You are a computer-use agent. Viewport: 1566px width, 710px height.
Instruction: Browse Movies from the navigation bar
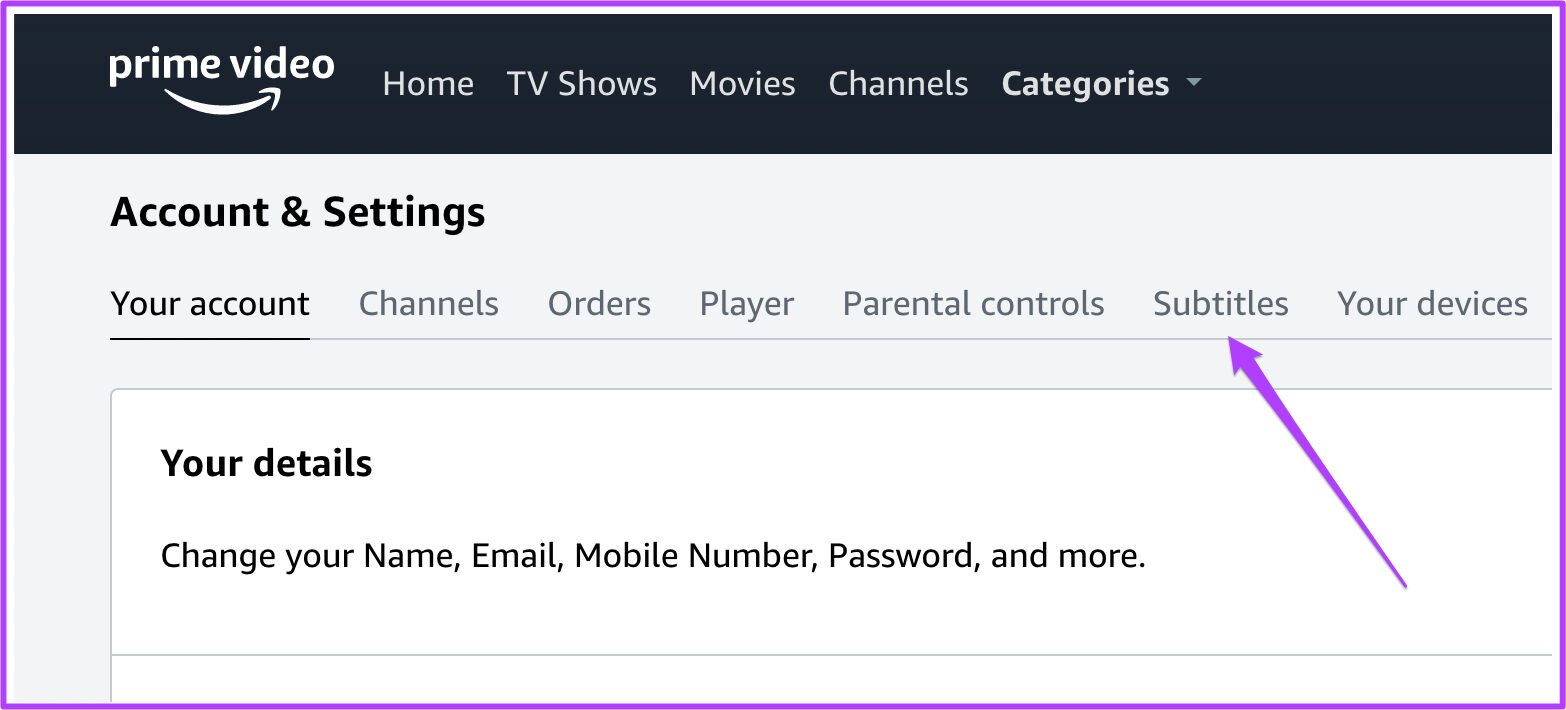tap(742, 84)
